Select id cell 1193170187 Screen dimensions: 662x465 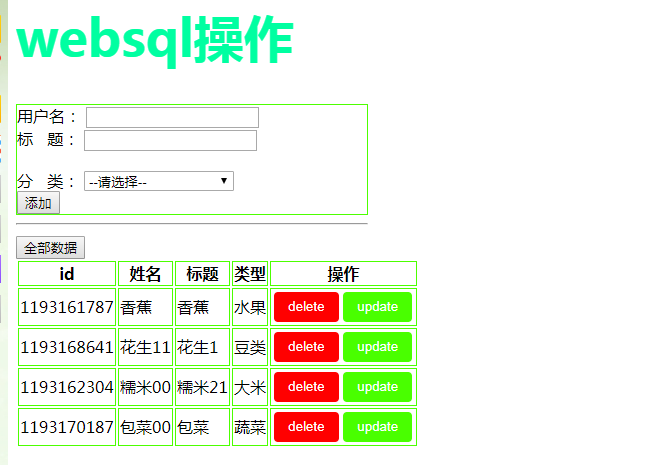pos(67,427)
